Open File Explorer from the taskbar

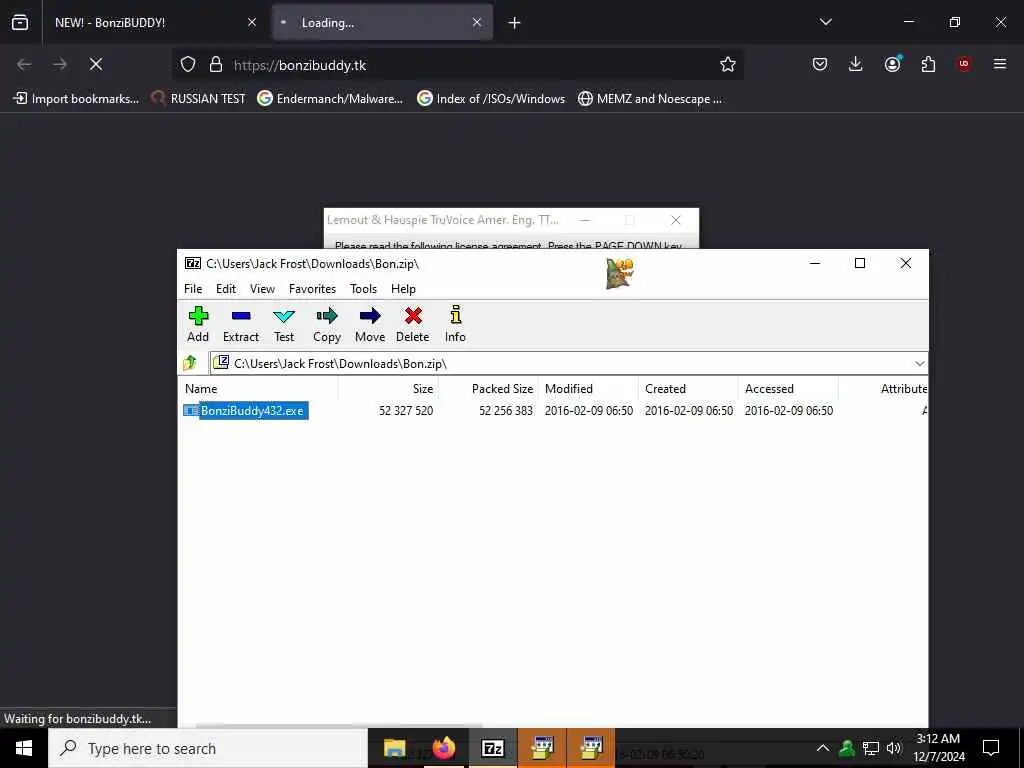click(394, 748)
